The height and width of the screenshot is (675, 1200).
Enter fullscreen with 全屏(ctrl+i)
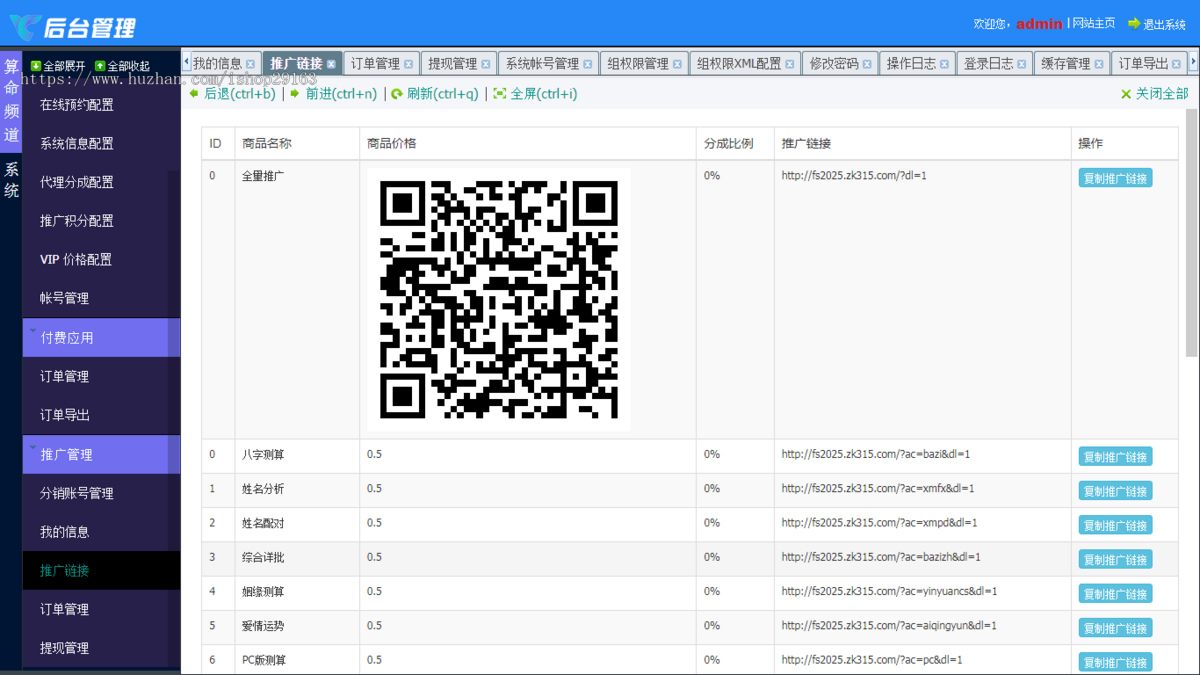535,94
